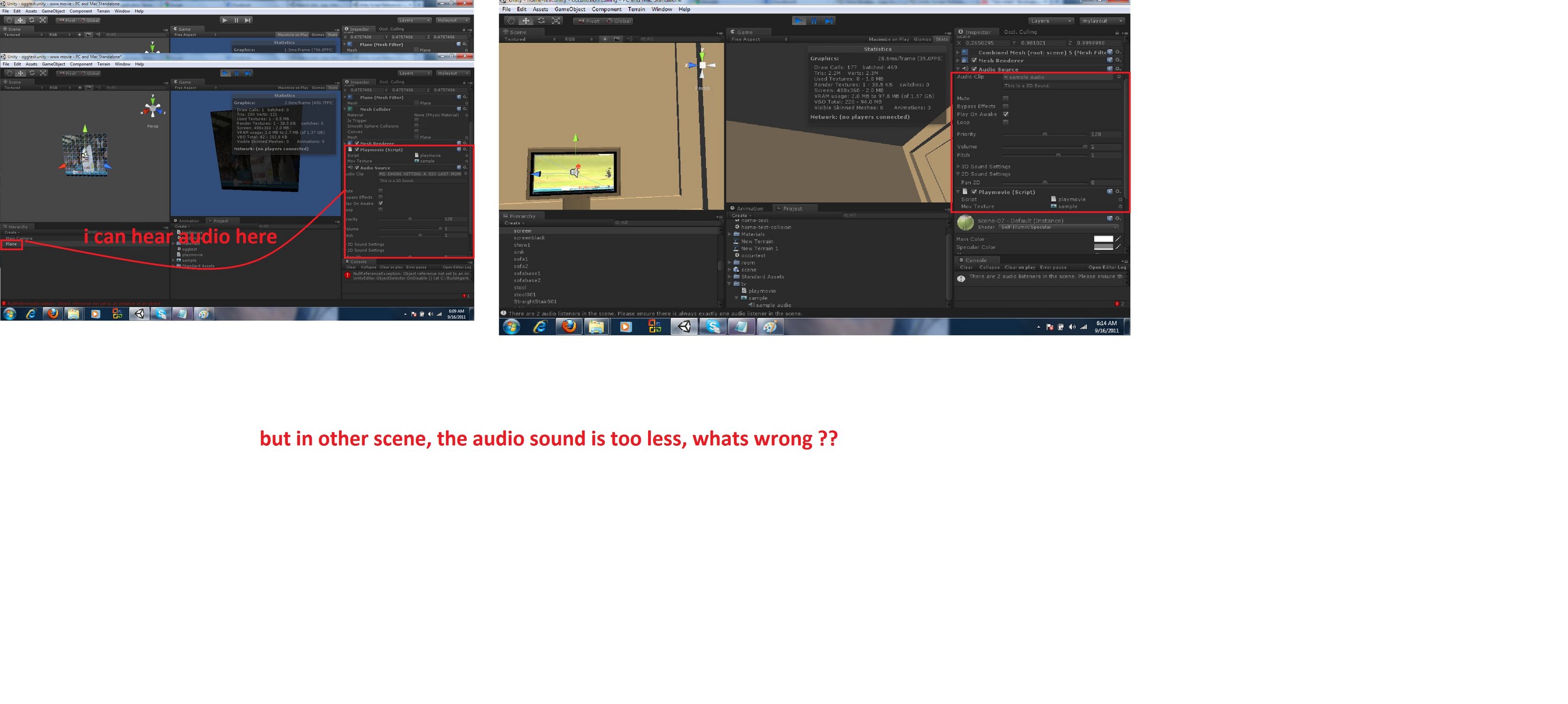Select the Rotate tool
The width and height of the screenshot is (1568, 704).
coord(541,21)
